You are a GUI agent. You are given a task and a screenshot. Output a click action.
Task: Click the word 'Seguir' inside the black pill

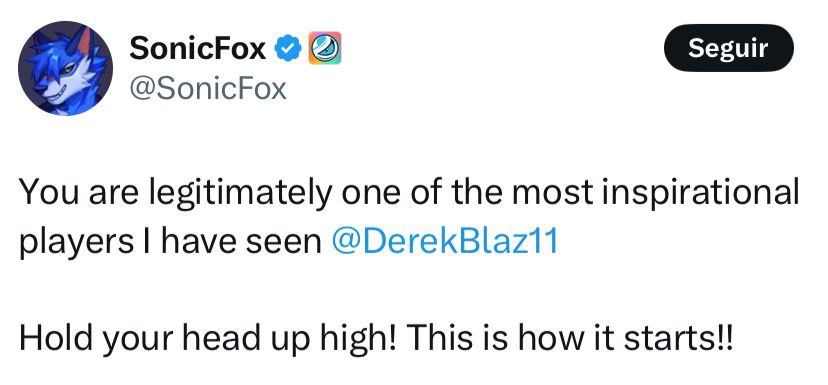pyautogui.click(x=729, y=49)
